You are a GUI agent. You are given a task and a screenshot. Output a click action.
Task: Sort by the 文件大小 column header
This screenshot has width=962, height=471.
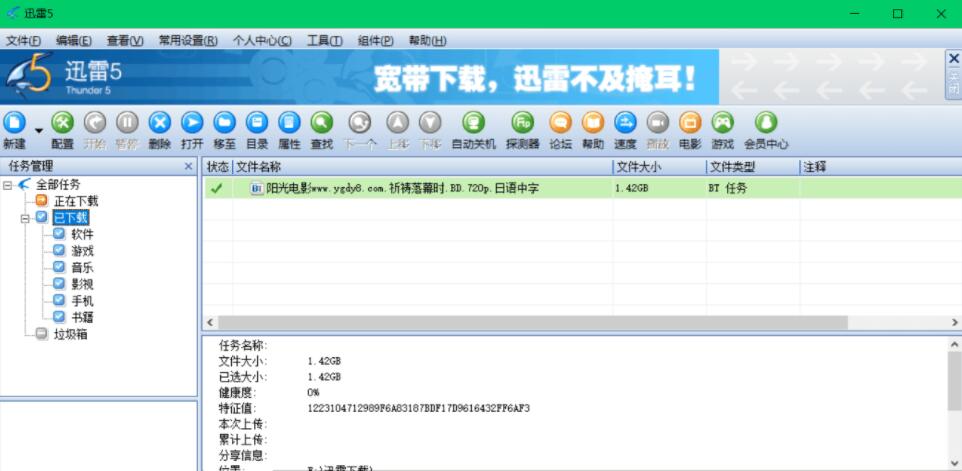(659, 167)
